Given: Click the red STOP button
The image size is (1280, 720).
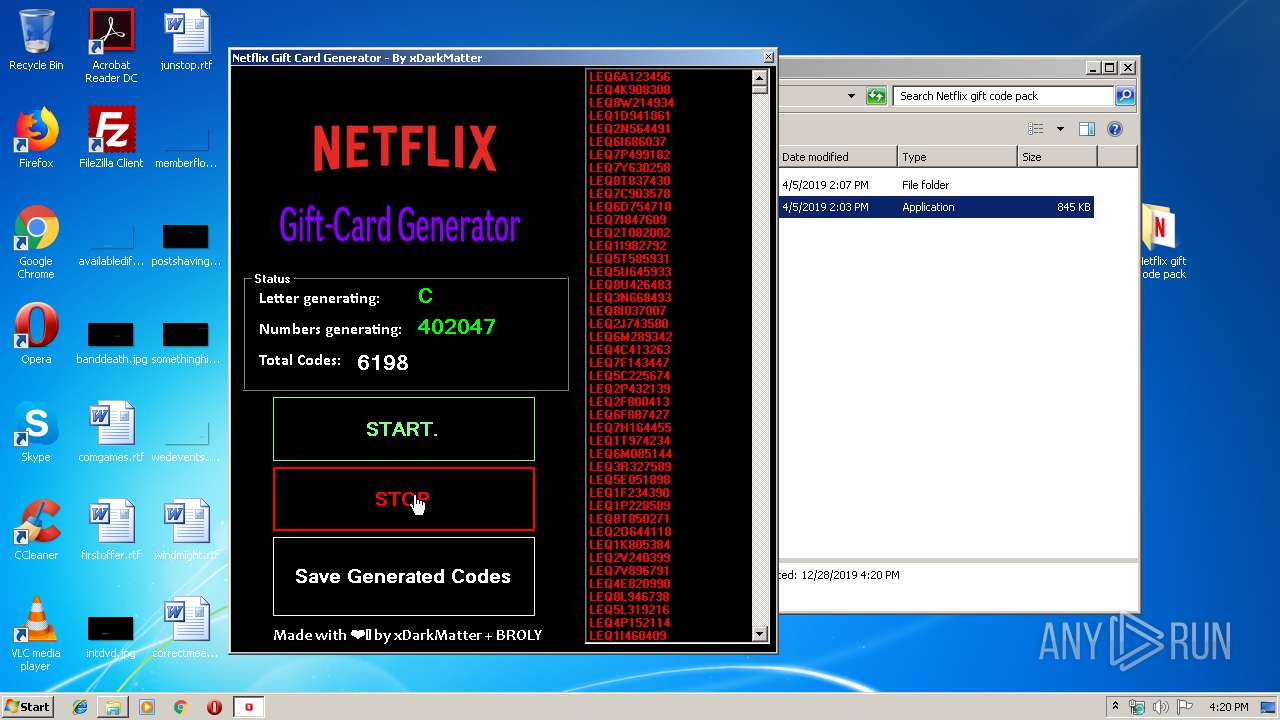Looking at the screenshot, I should 404,499.
